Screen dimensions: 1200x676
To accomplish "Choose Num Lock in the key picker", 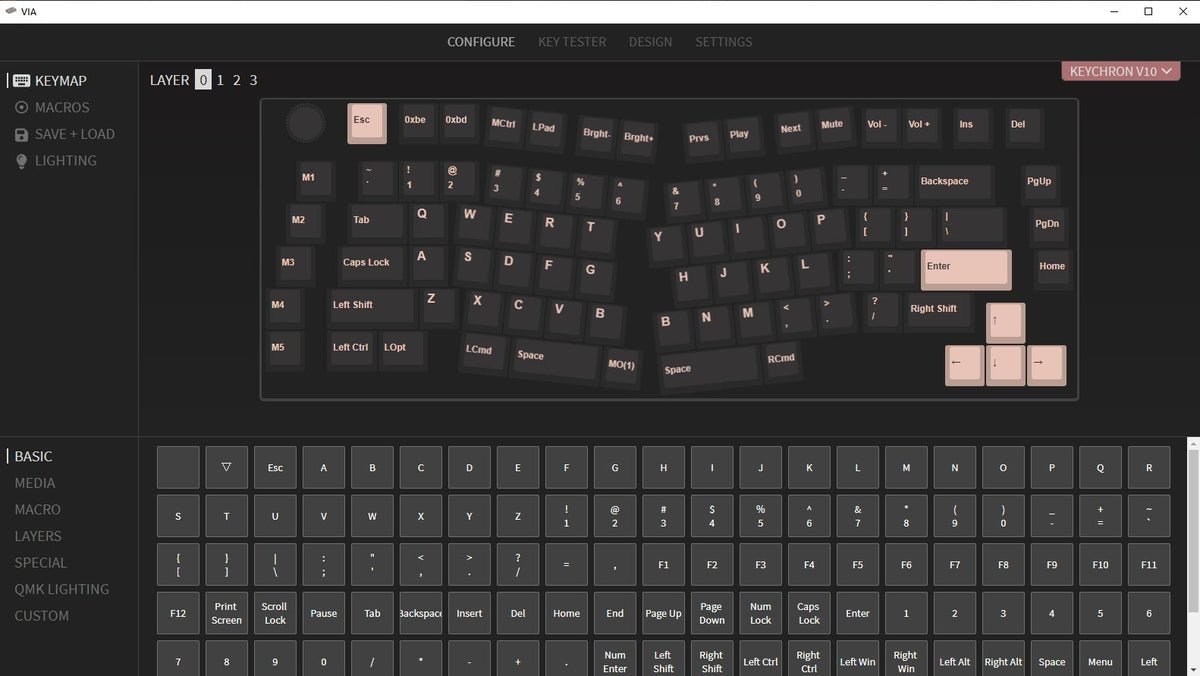I will point(760,613).
